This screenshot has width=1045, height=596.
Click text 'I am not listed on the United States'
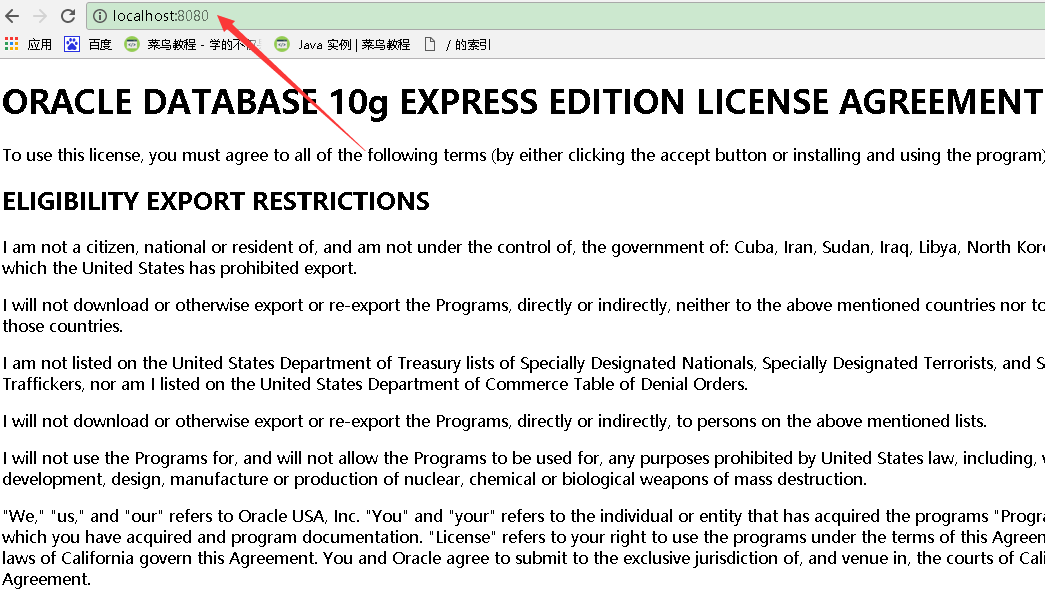click(139, 363)
